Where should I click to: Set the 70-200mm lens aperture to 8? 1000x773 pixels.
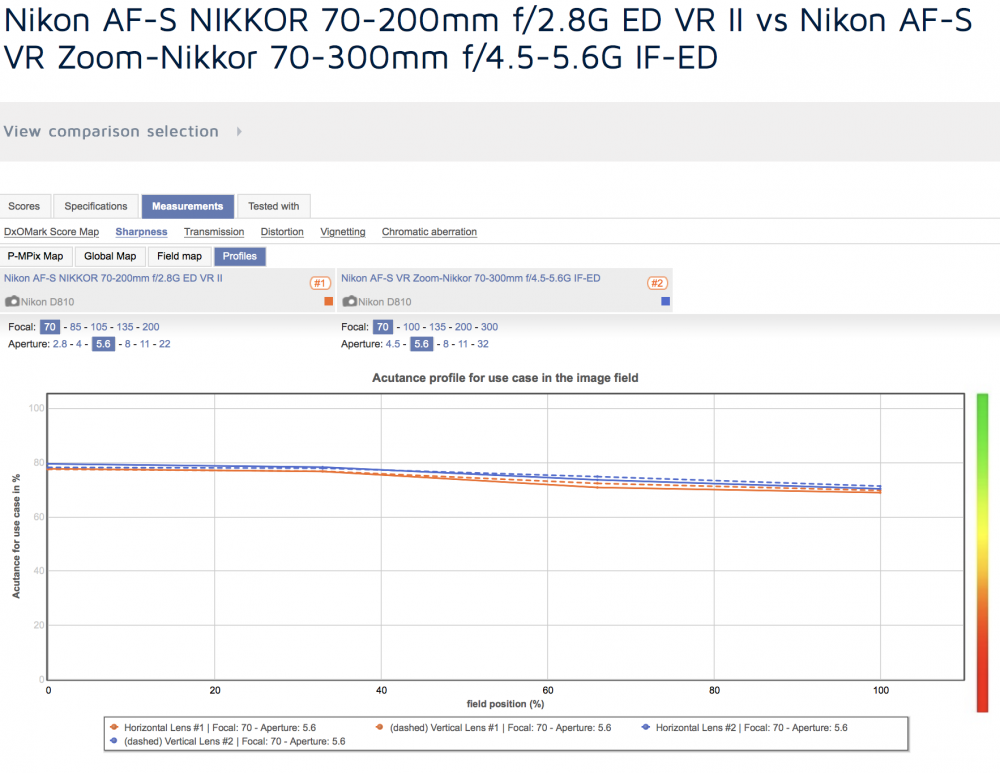point(128,344)
